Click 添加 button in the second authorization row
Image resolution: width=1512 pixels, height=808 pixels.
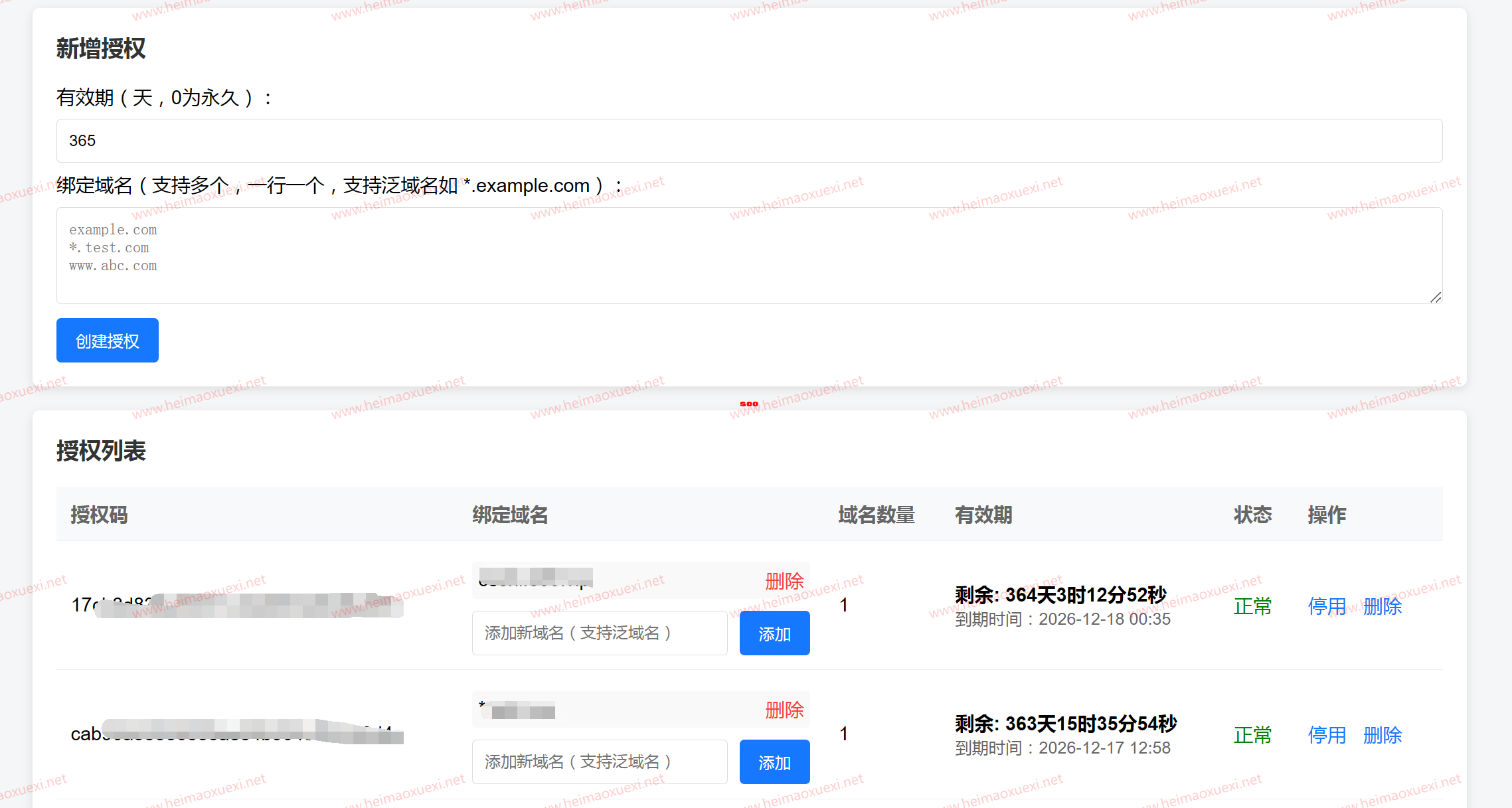point(774,762)
